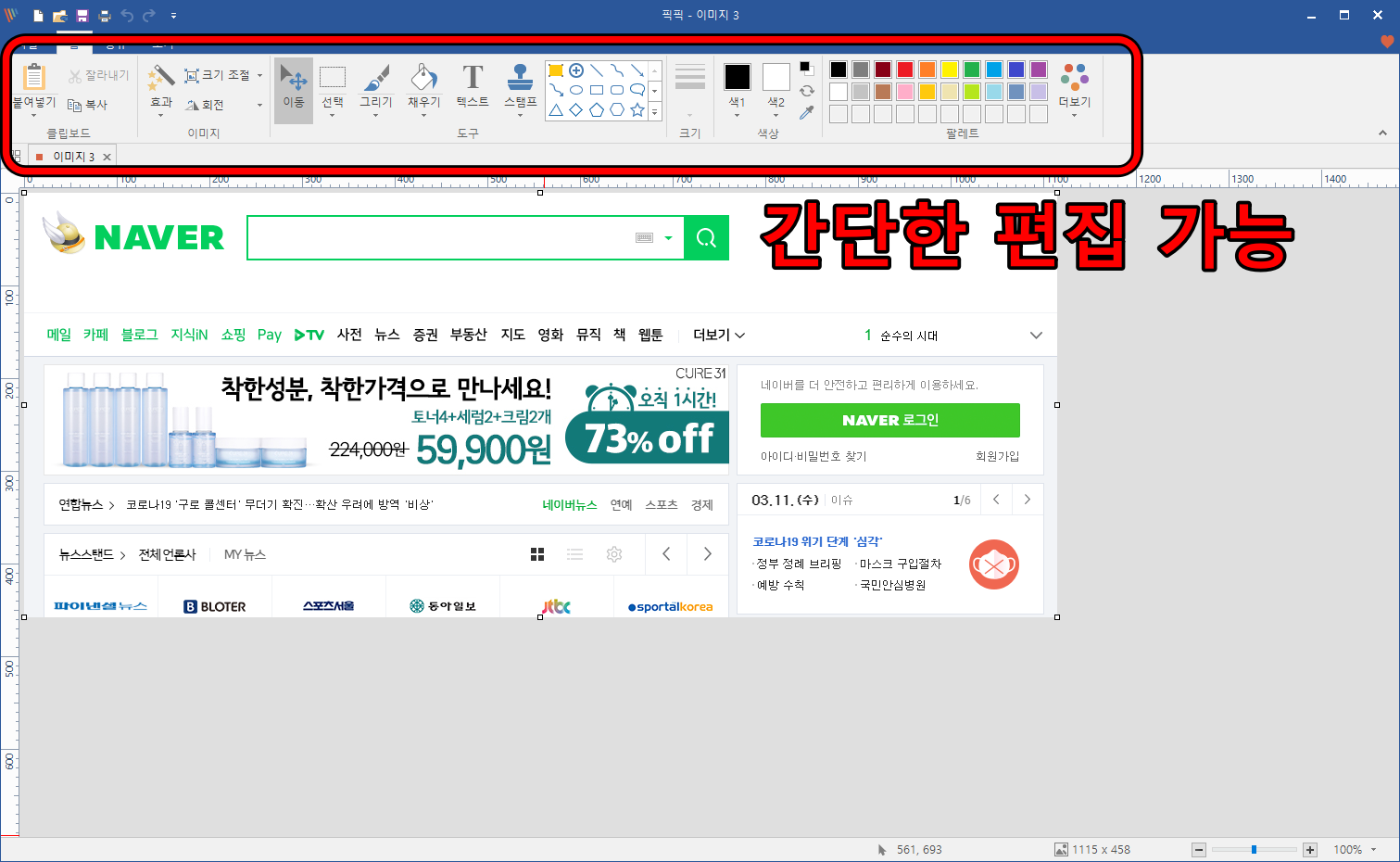Image resolution: width=1400 pixels, height=862 pixels.
Task: Click the New document icon in quick access toolbar
Action: [x=38, y=16]
